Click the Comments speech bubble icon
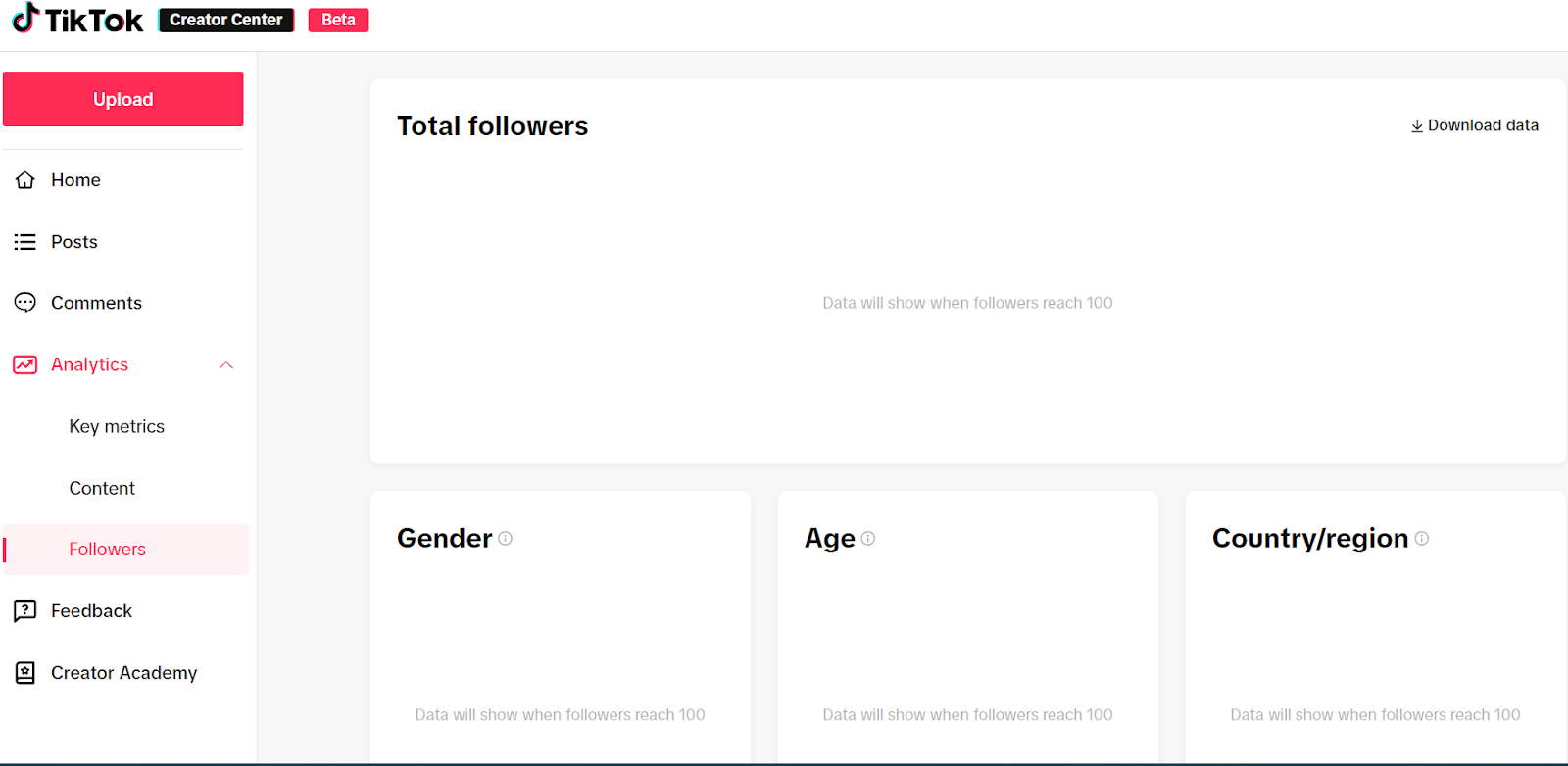Screen dimensions: 1568x766 click(x=25, y=303)
